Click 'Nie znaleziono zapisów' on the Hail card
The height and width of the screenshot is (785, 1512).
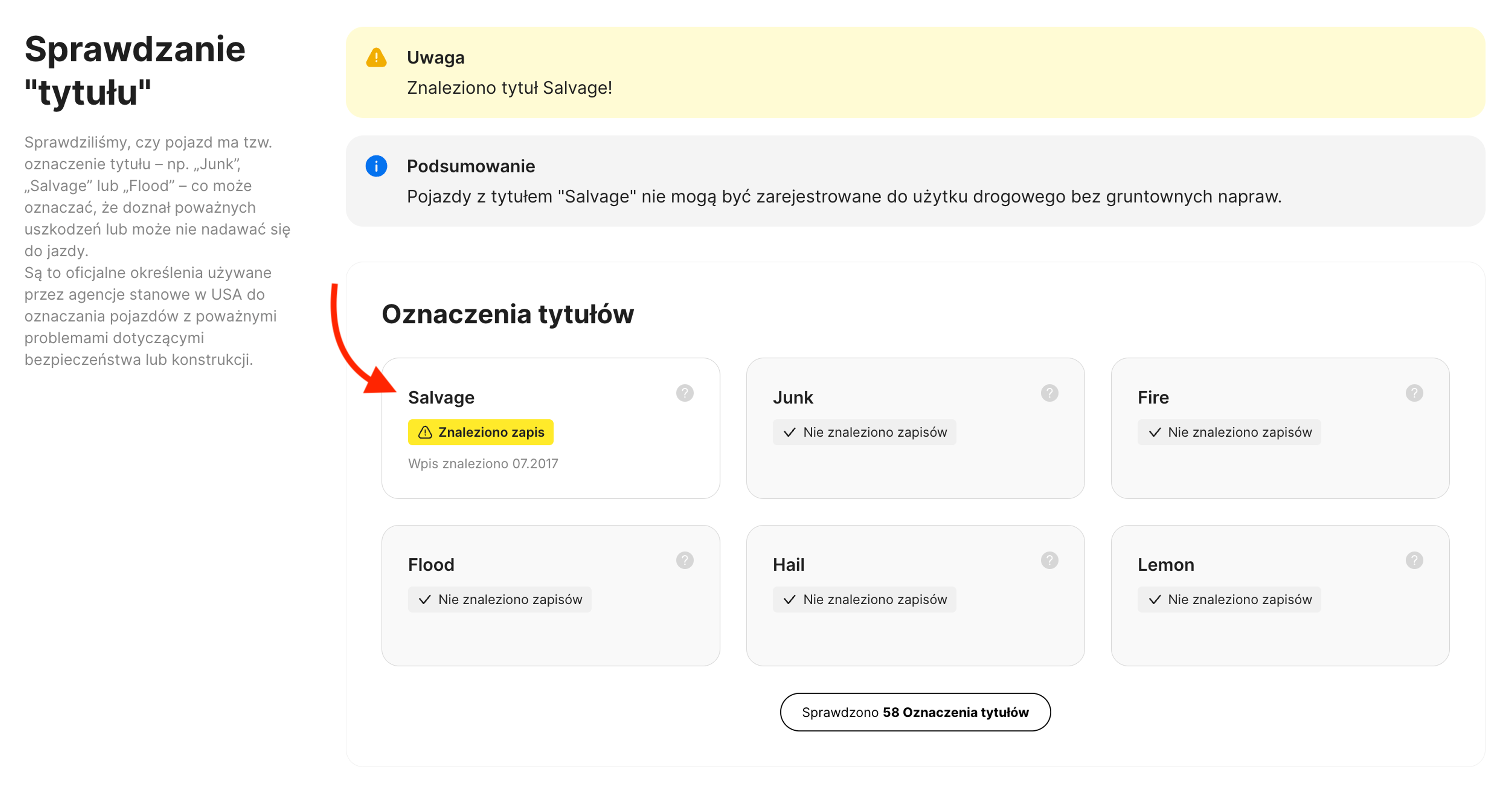[x=864, y=599]
